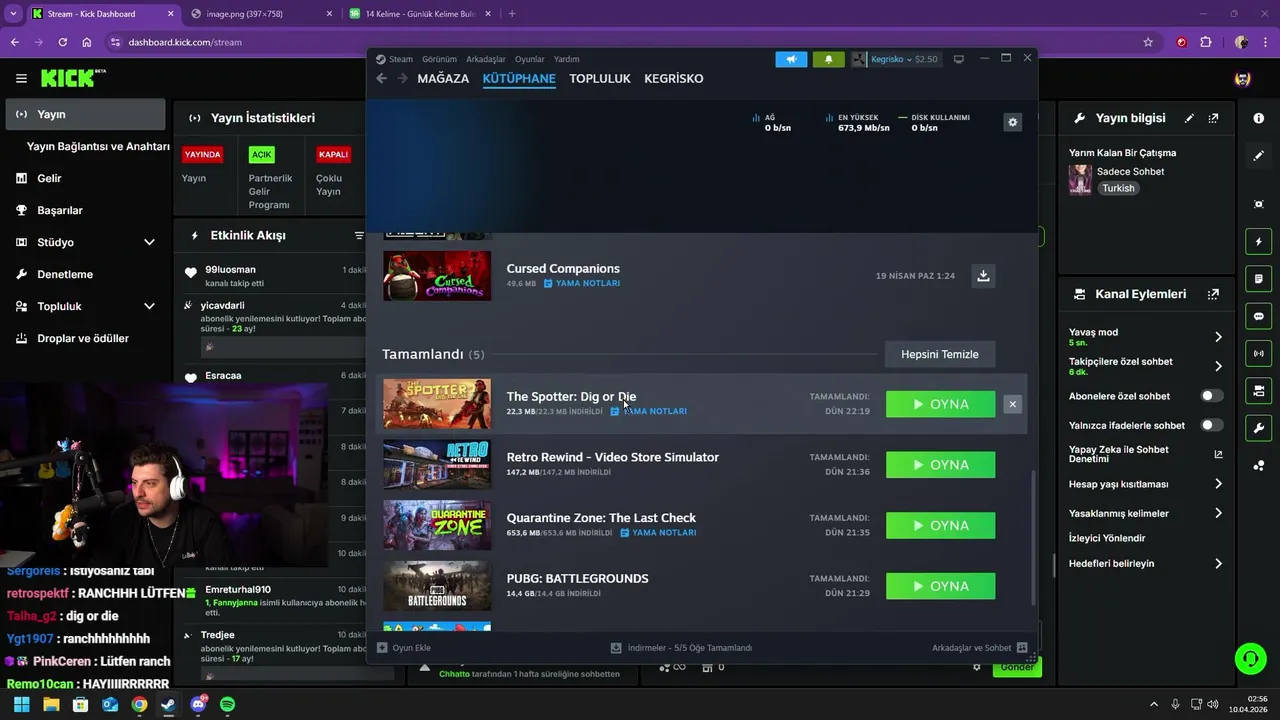Open Chrome tab search dropdown
1280x720 pixels.
tap(13, 14)
